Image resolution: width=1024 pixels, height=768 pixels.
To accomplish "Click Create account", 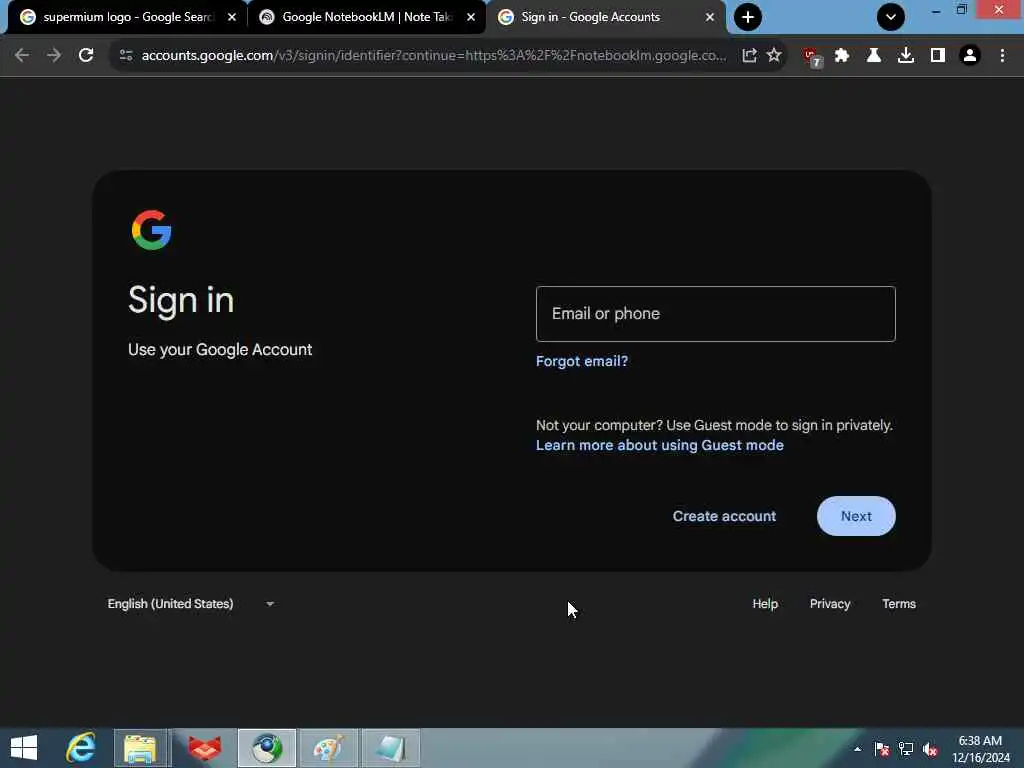I will pos(724,516).
